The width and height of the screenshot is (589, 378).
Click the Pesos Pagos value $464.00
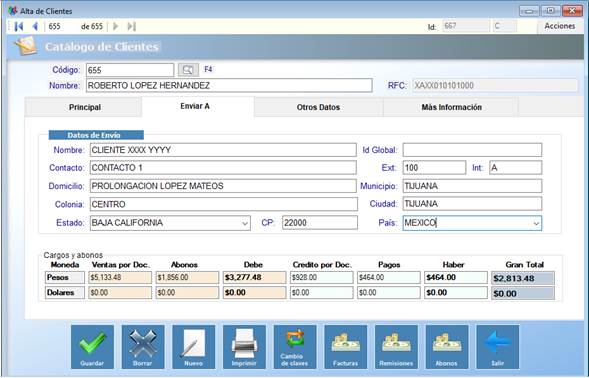click(389, 278)
